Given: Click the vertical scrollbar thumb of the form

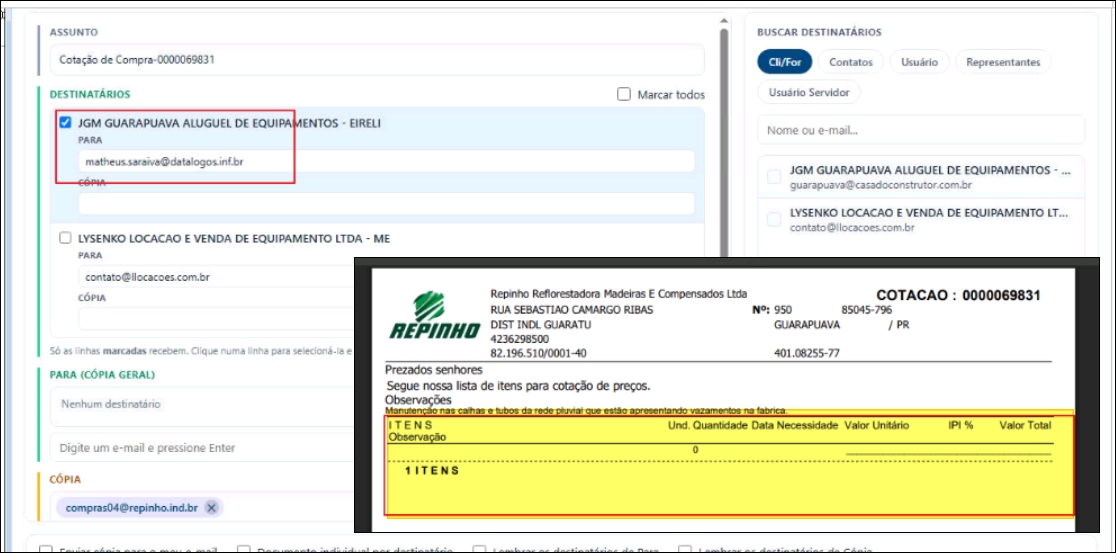Looking at the screenshot, I should [x=724, y=142].
